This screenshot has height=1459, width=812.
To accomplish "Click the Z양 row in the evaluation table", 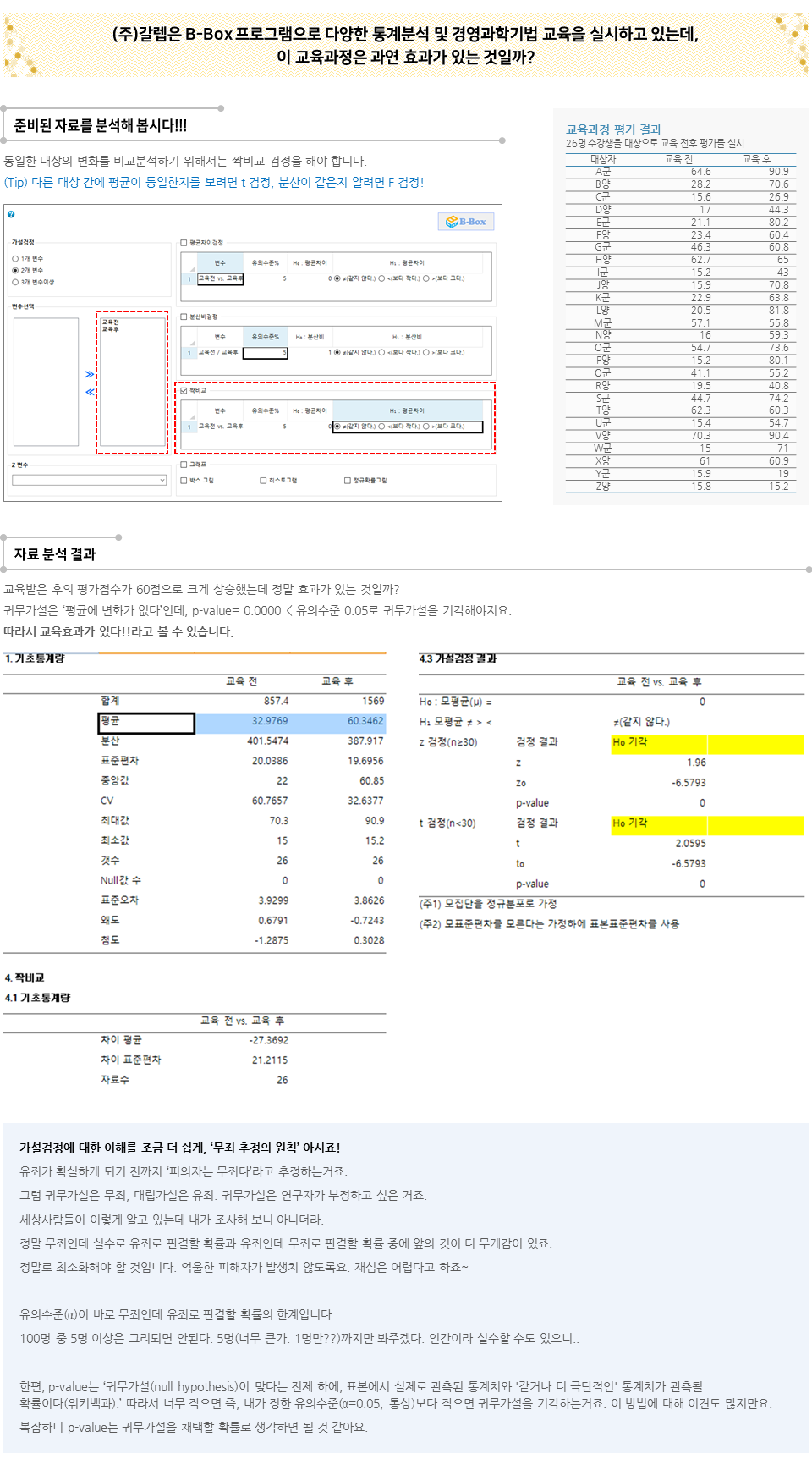I will click(x=681, y=487).
